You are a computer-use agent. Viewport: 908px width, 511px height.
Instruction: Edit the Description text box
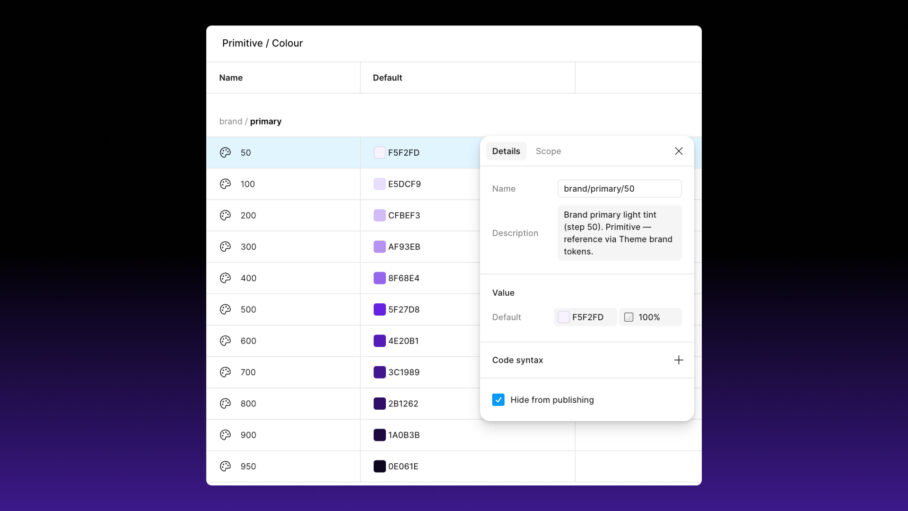(619, 233)
